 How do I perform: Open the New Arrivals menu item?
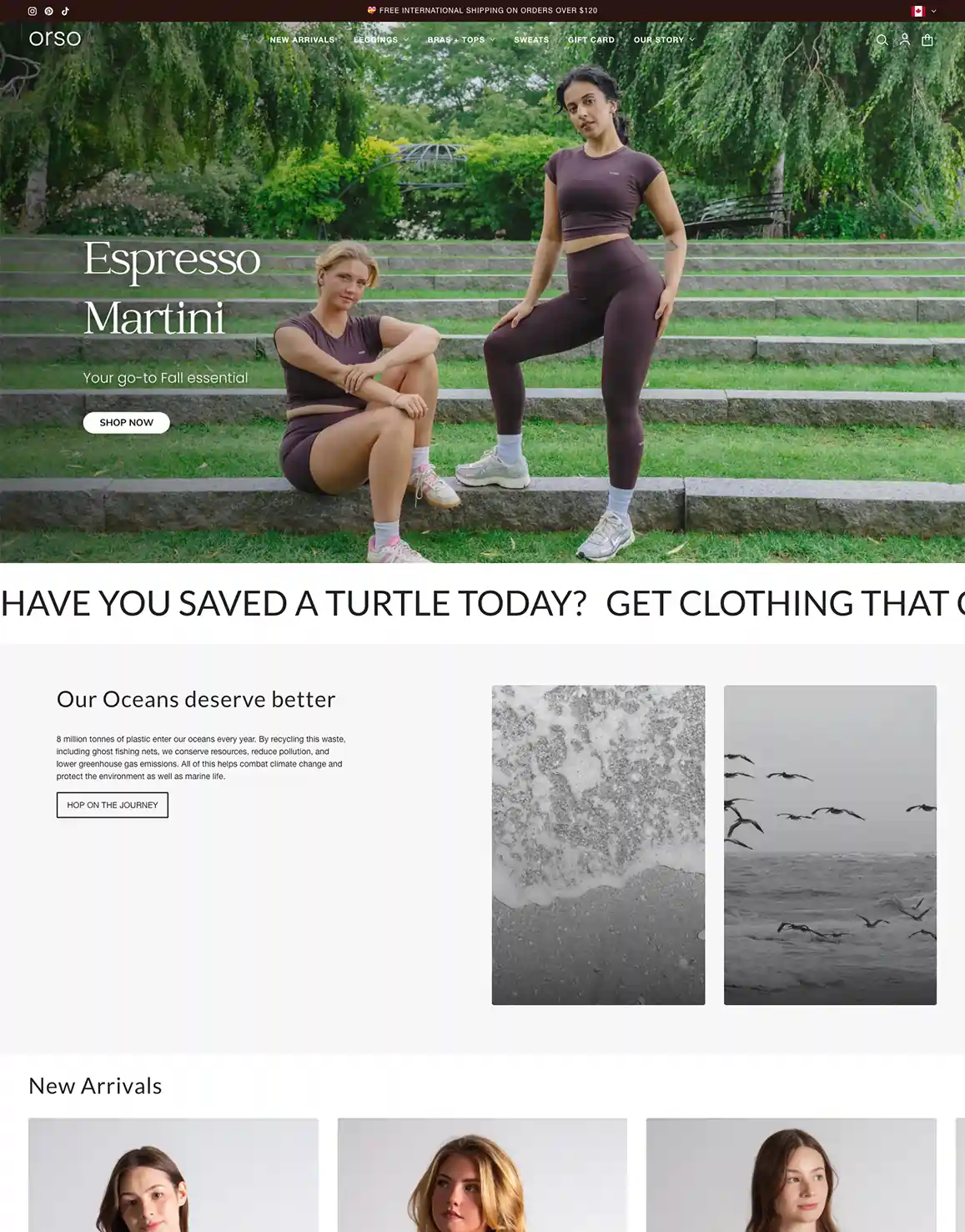pyautogui.click(x=302, y=39)
